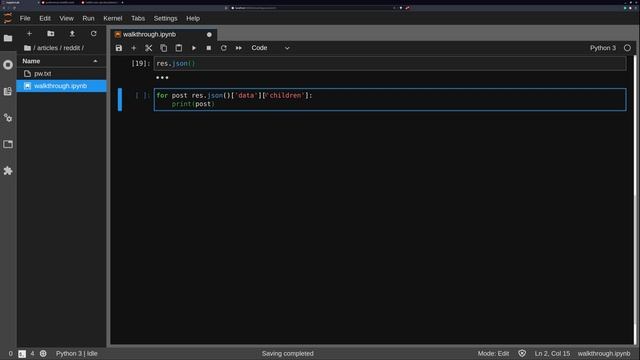Navigate to articles in breadcrumb
The image size is (640, 360).
[47, 48]
